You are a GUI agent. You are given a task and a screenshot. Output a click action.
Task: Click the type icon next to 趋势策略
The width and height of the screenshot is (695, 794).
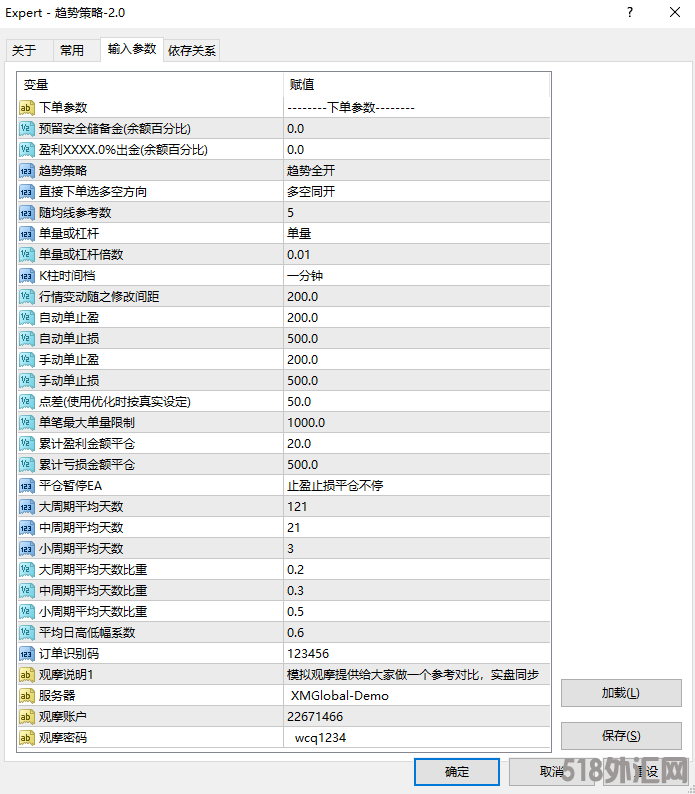(27, 171)
